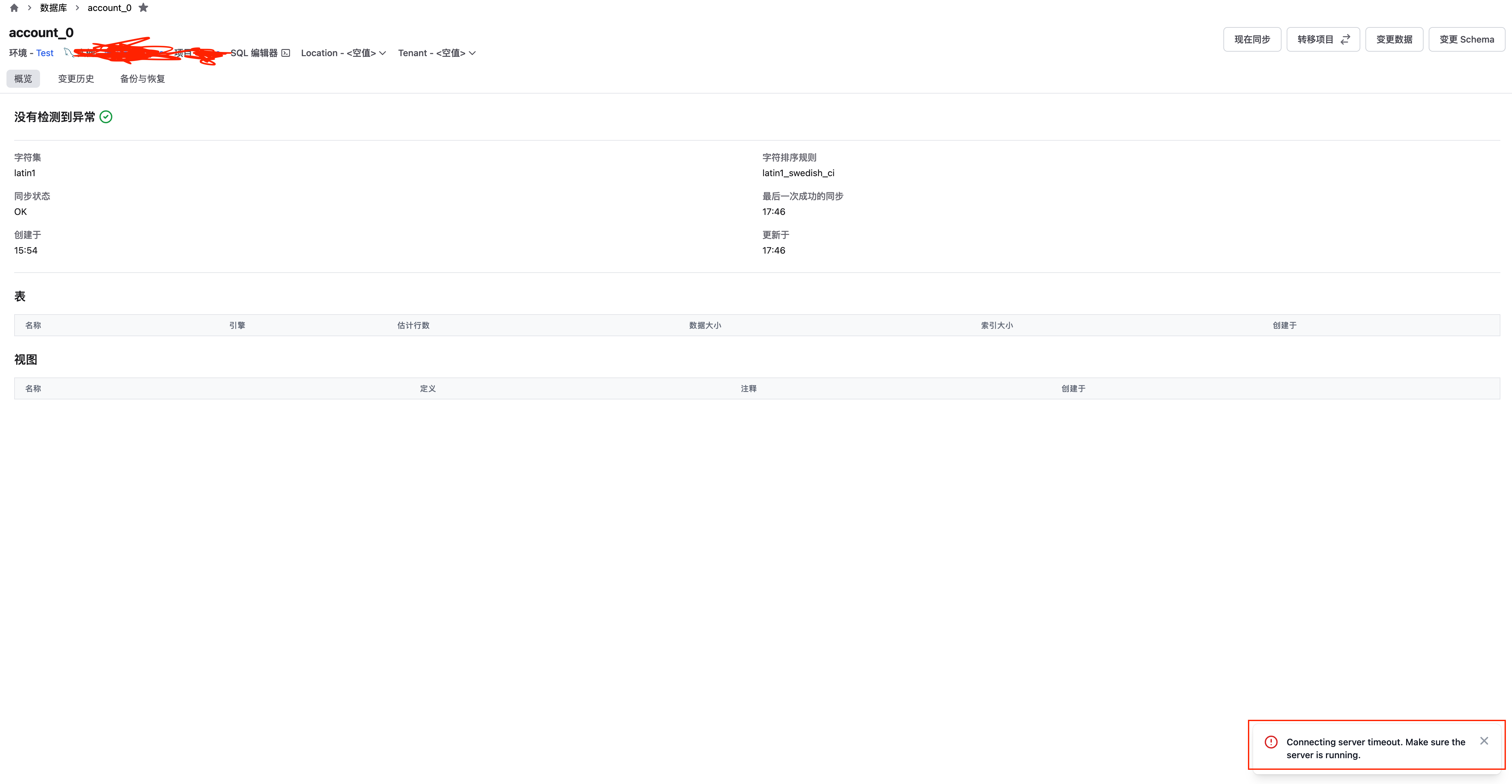
Task: Click the 估计行数 column header
Action: (x=413, y=325)
